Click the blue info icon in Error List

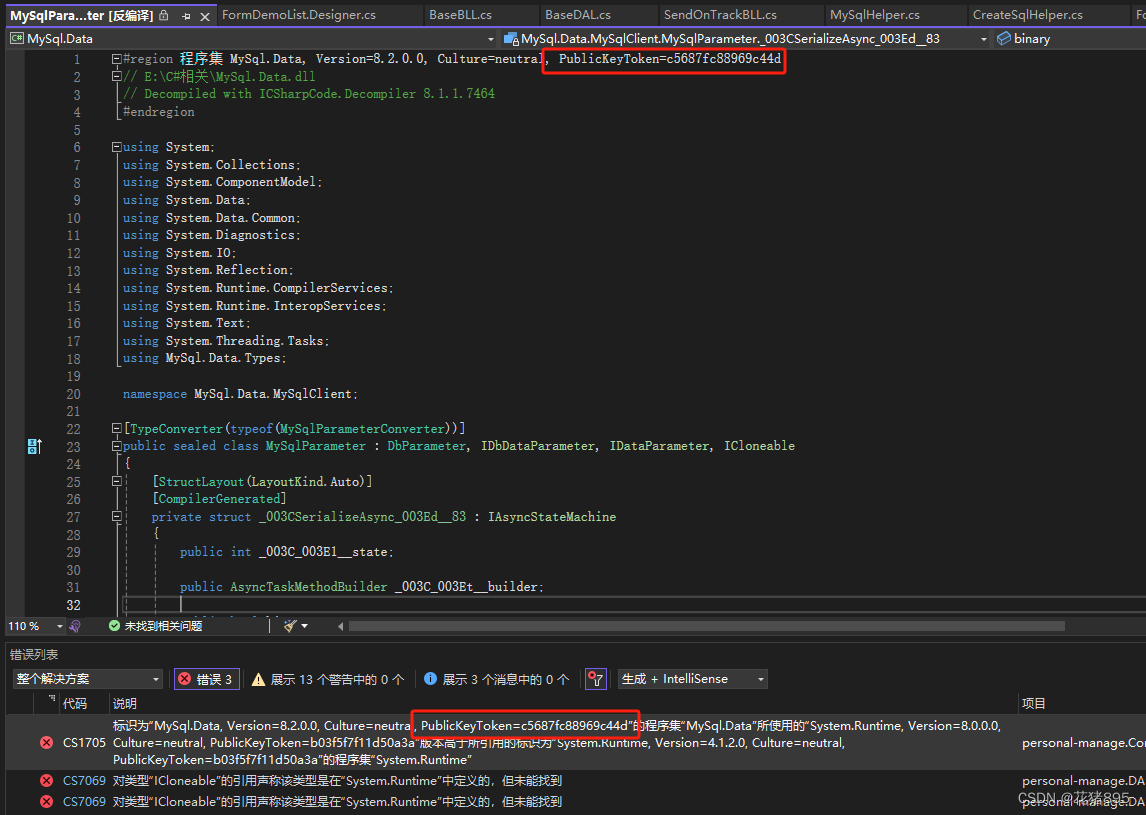click(x=430, y=679)
